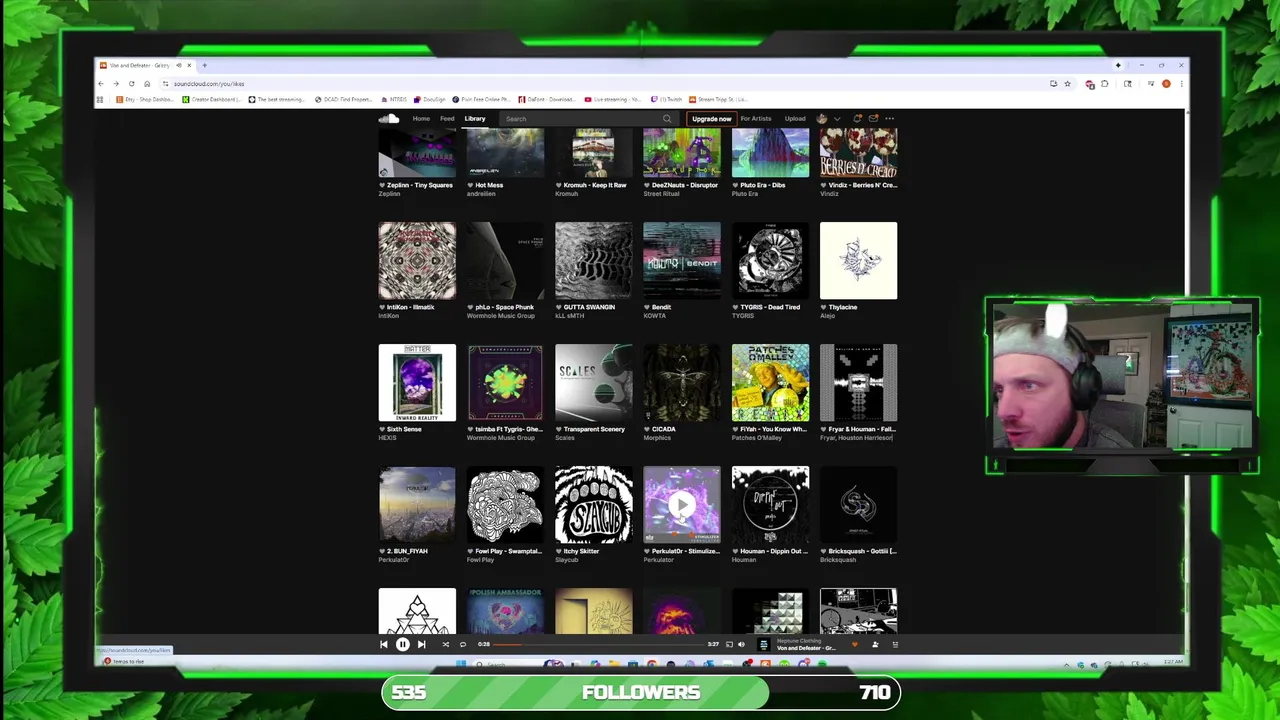Click play overlay on Perkulat0r Stimulize artwork

(682, 505)
